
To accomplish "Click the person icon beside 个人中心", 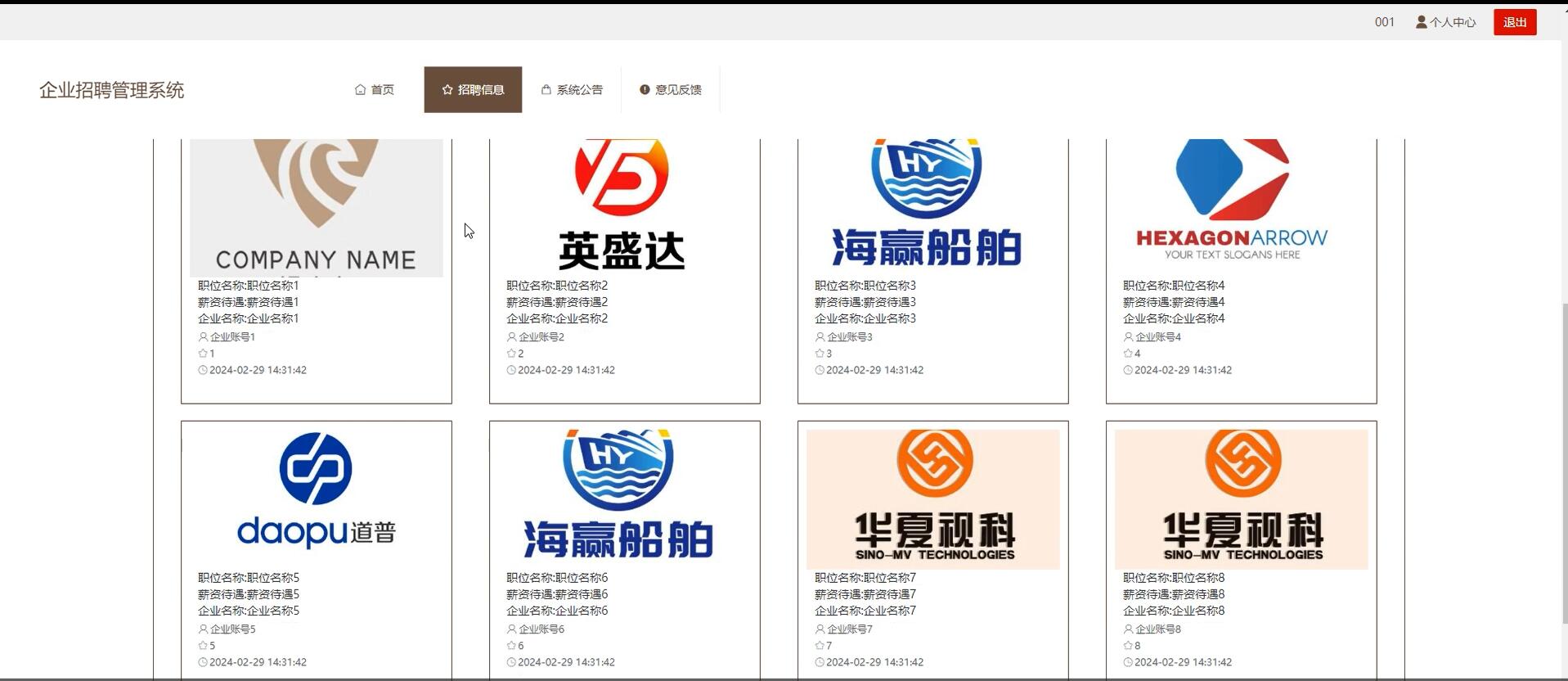I will coord(1422,22).
